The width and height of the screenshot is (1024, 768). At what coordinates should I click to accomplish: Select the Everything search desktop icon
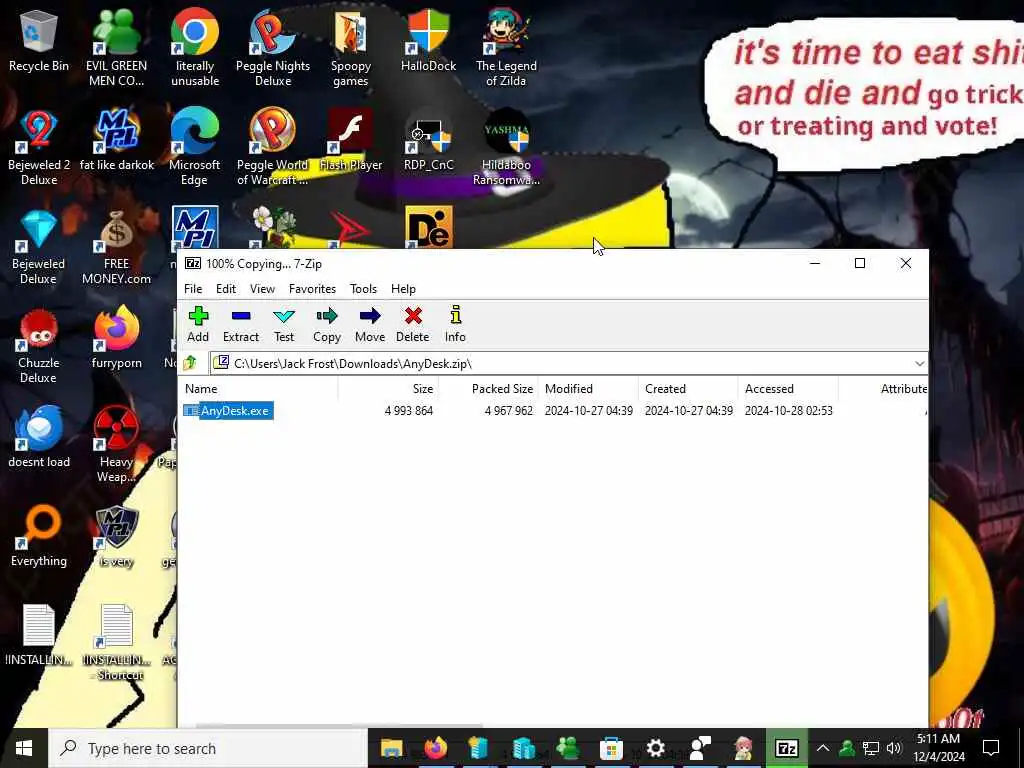coord(39,537)
